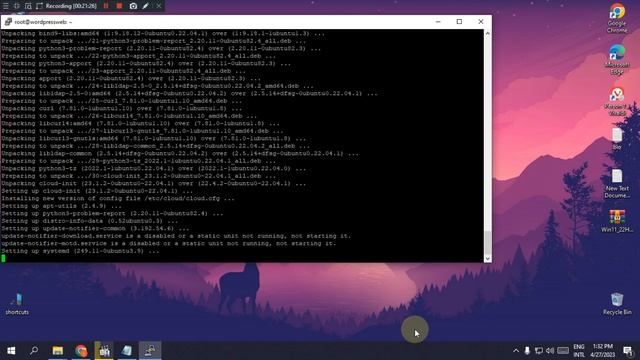Open the notification center
This screenshot has width=640, height=360.
coord(628,351)
